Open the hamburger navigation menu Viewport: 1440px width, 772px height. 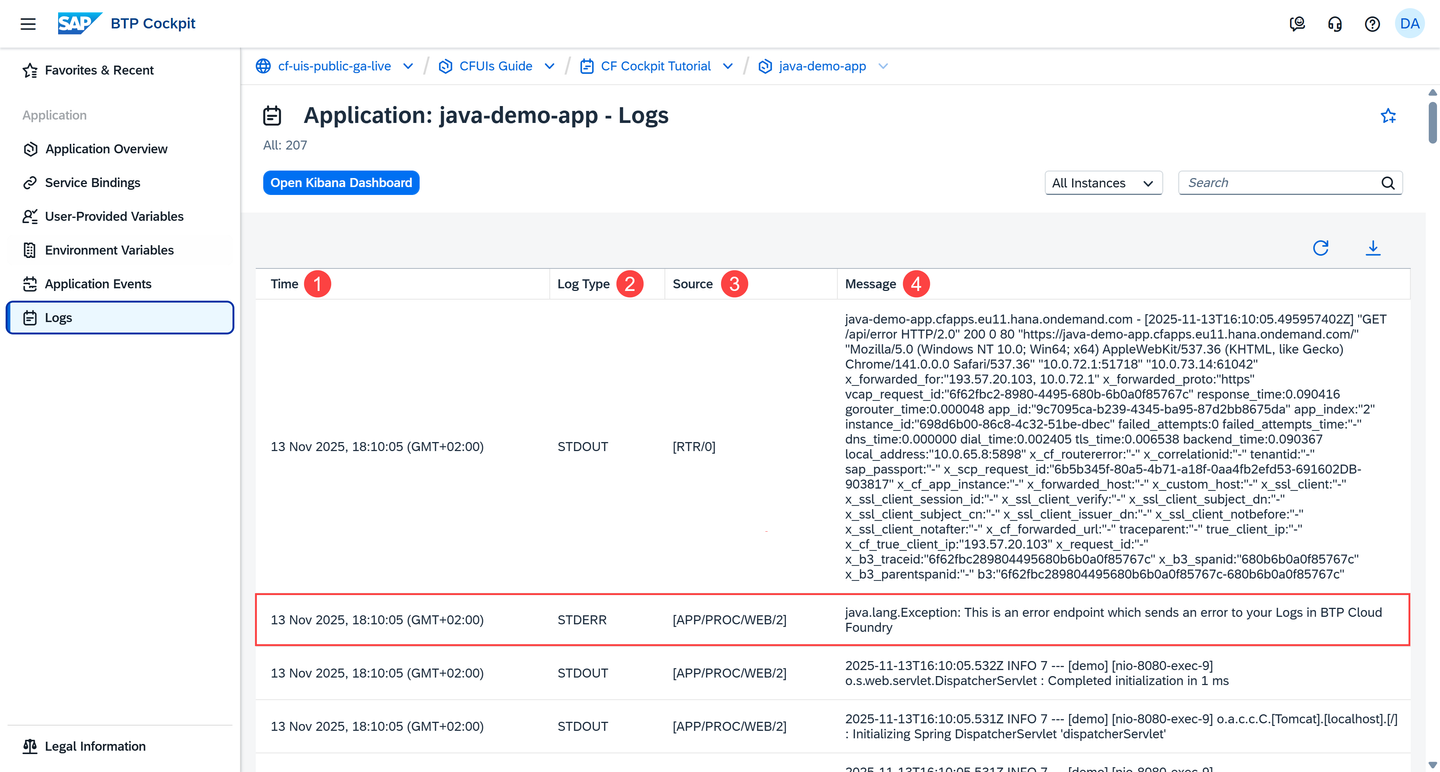click(x=28, y=24)
